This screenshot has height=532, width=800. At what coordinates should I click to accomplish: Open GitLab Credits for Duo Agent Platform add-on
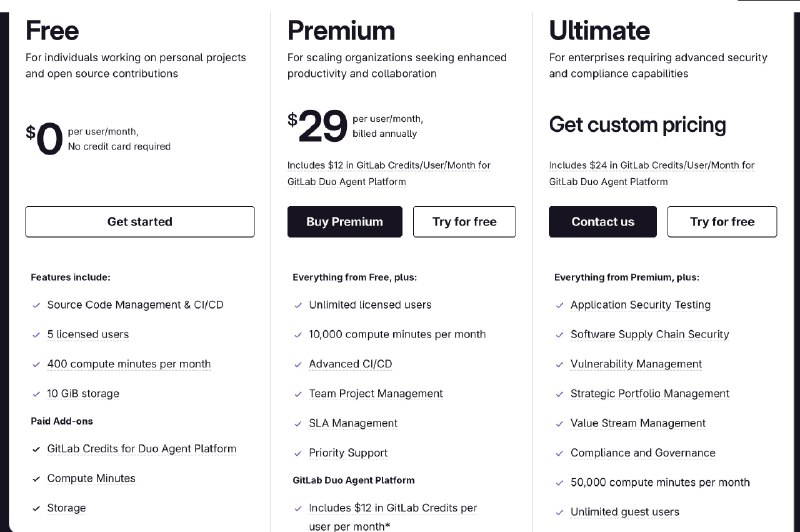point(141,449)
